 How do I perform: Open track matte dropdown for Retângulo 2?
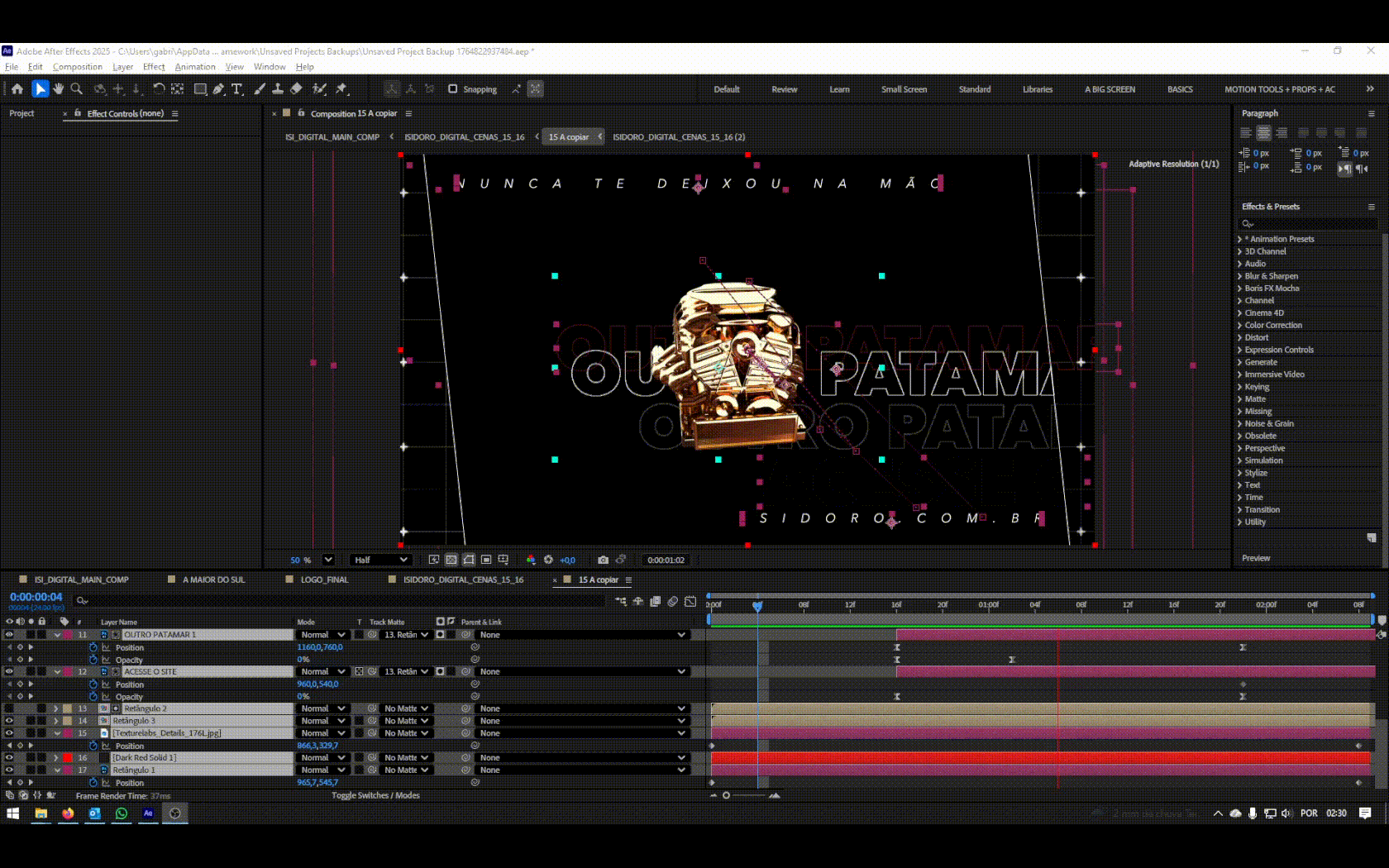tap(407, 708)
